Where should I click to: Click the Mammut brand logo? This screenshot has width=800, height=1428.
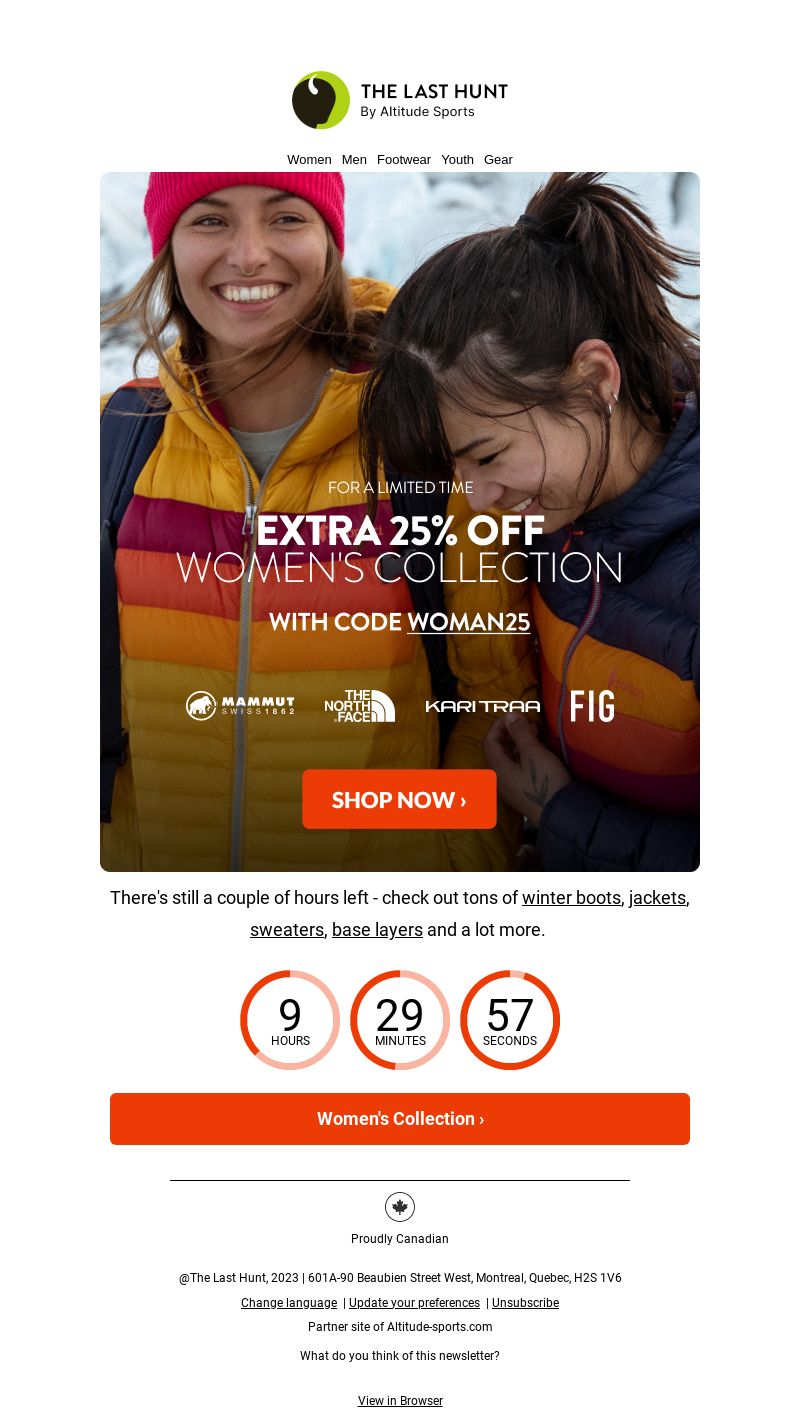(240, 706)
